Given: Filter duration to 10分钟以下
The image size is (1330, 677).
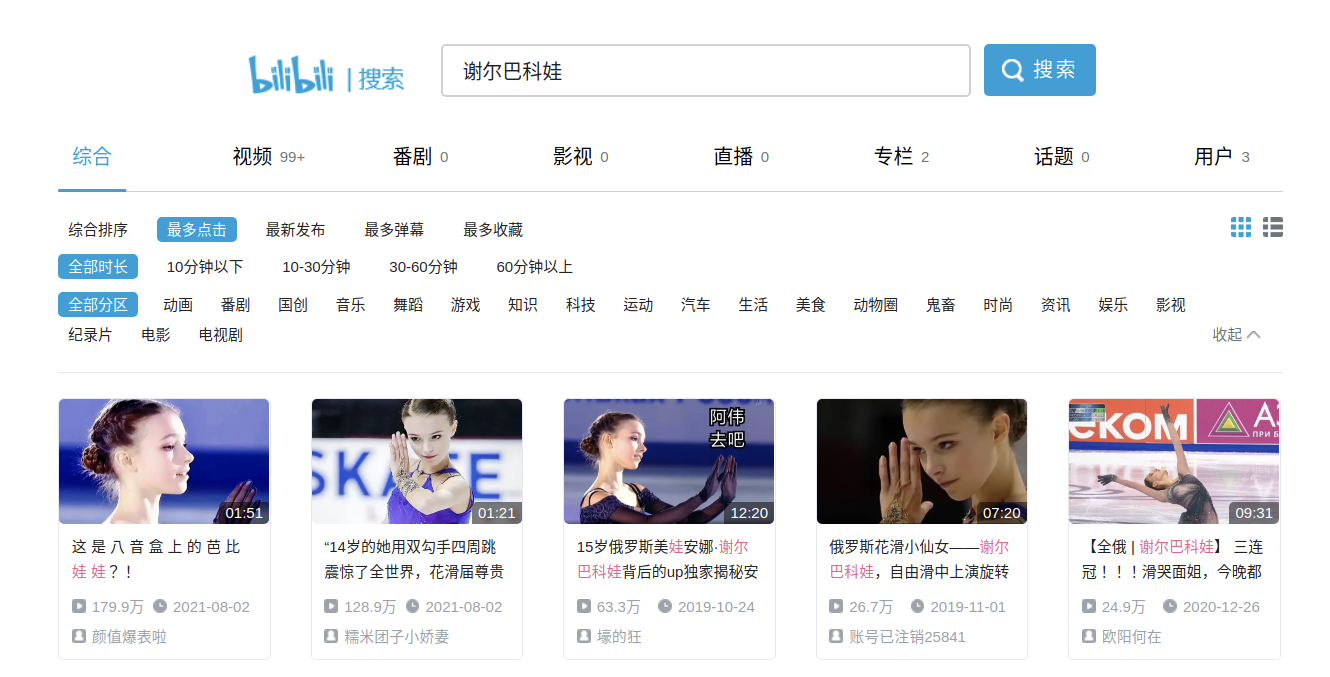Looking at the screenshot, I should click(x=205, y=267).
